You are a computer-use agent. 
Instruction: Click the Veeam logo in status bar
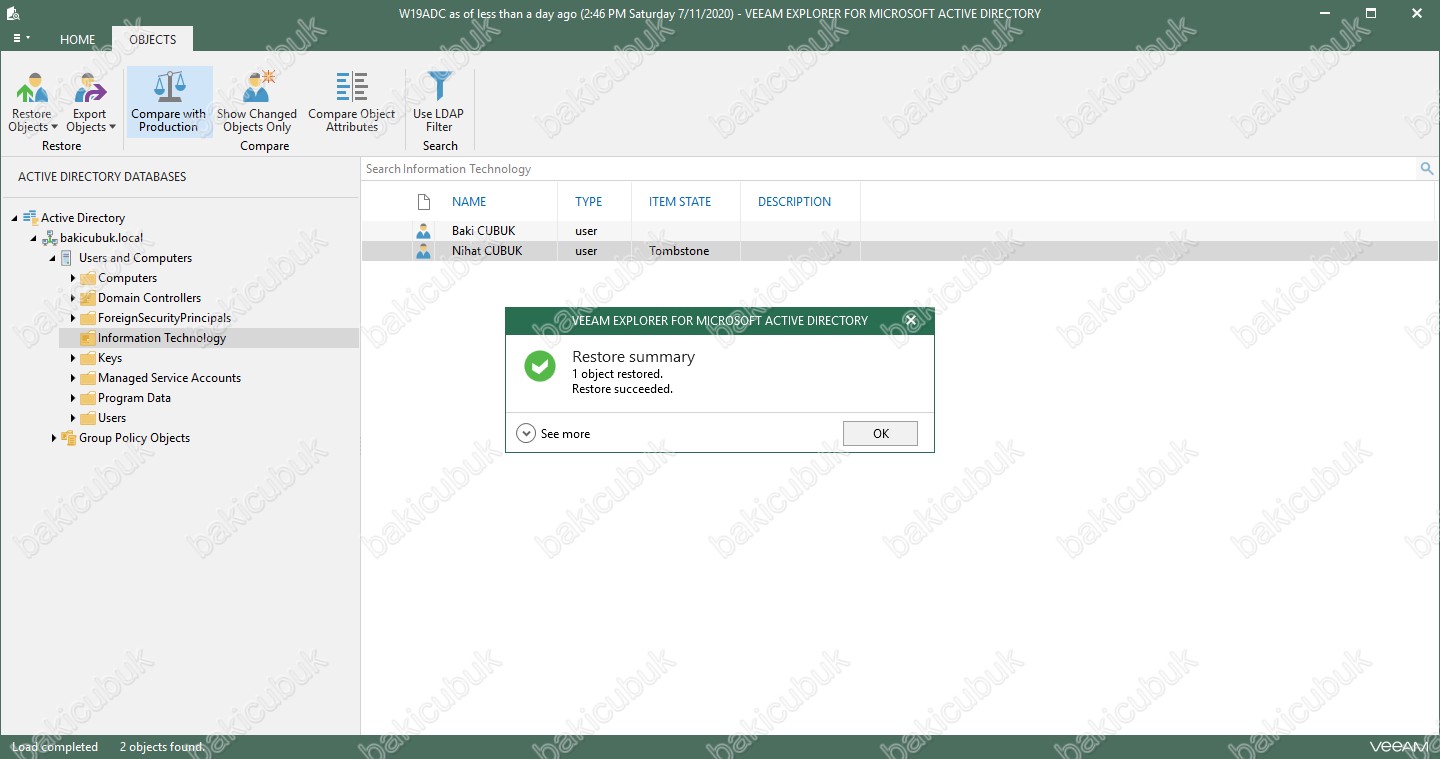click(1399, 746)
